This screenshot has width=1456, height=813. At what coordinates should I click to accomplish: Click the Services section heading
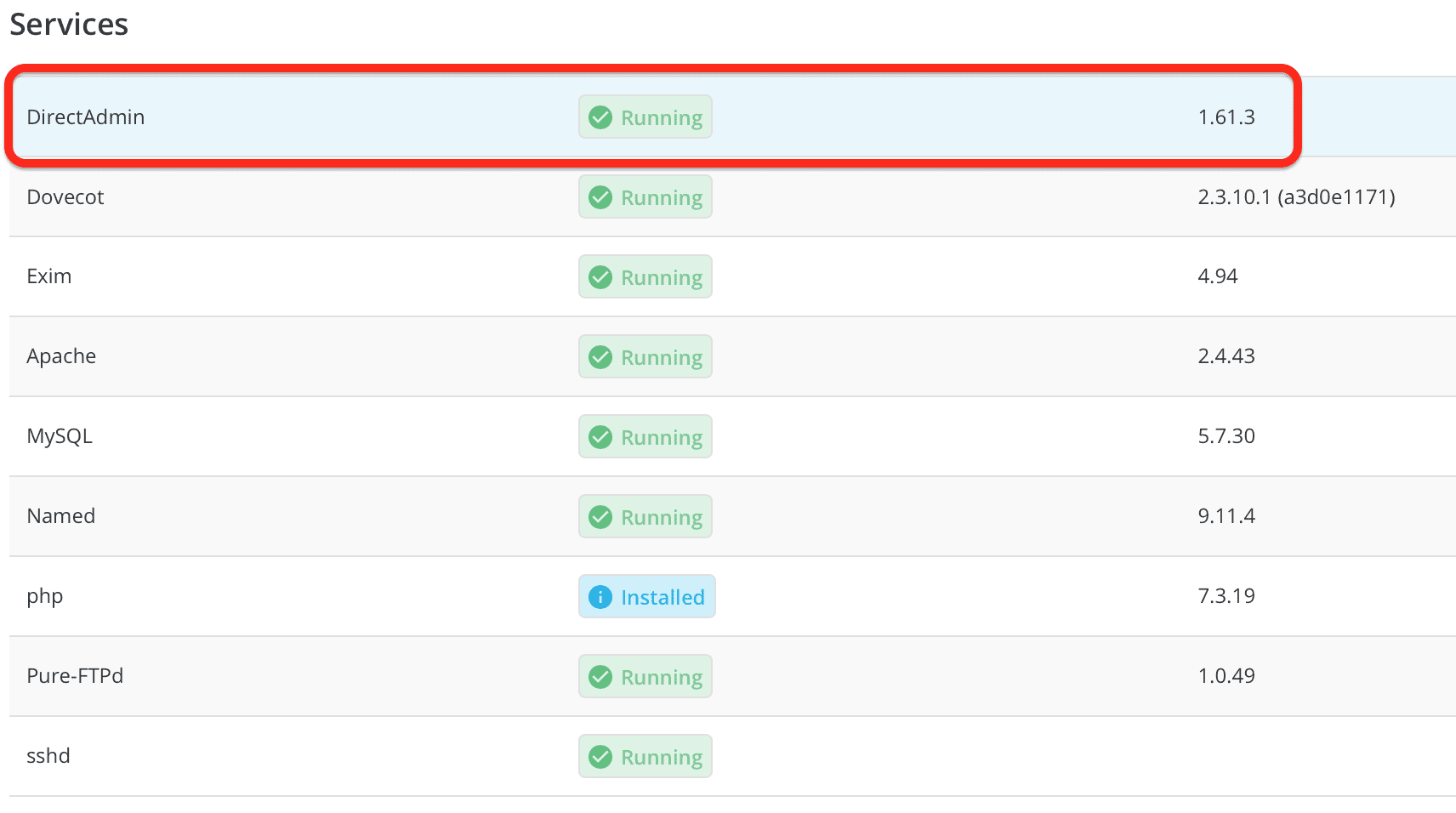(x=69, y=25)
